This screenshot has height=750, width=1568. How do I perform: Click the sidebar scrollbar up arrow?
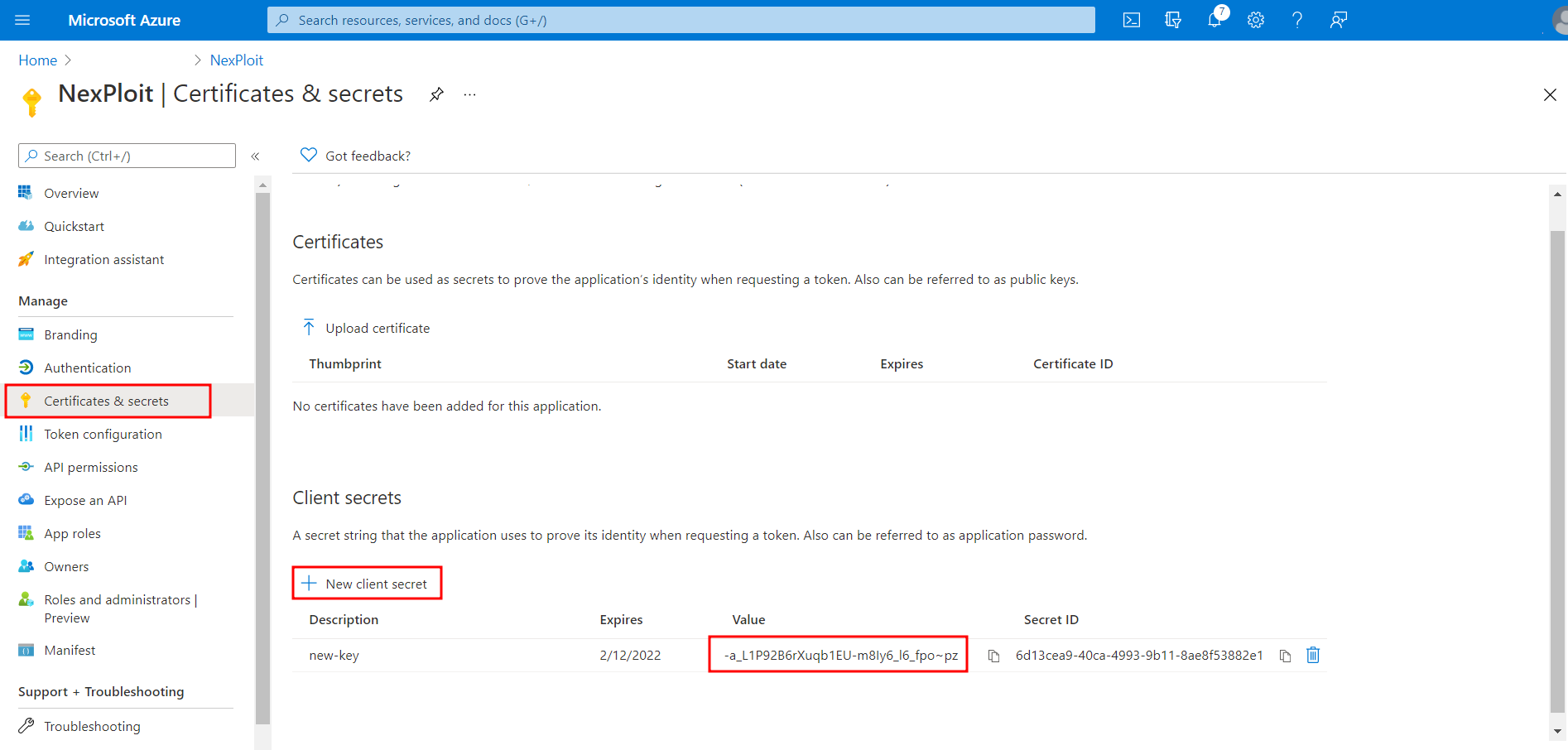point(262,185)
